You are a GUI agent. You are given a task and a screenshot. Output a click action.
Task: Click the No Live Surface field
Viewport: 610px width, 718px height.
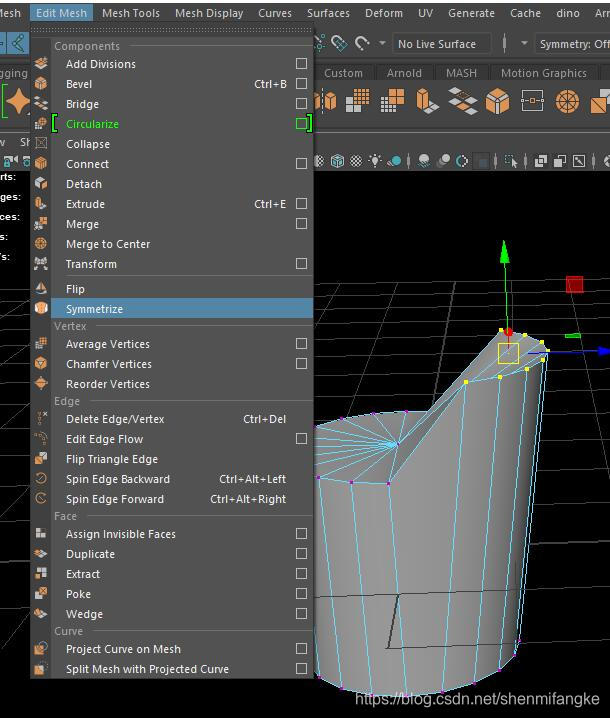(x=441, y=44)
